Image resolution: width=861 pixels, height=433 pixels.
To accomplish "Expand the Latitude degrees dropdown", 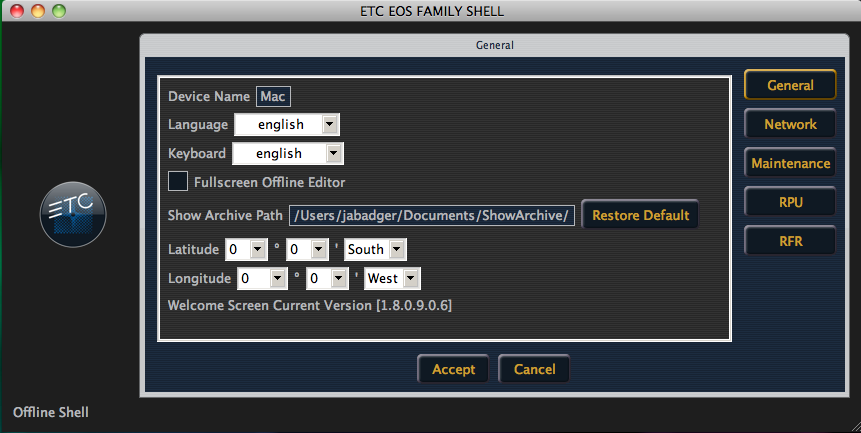I will click(x=246, y=250).
